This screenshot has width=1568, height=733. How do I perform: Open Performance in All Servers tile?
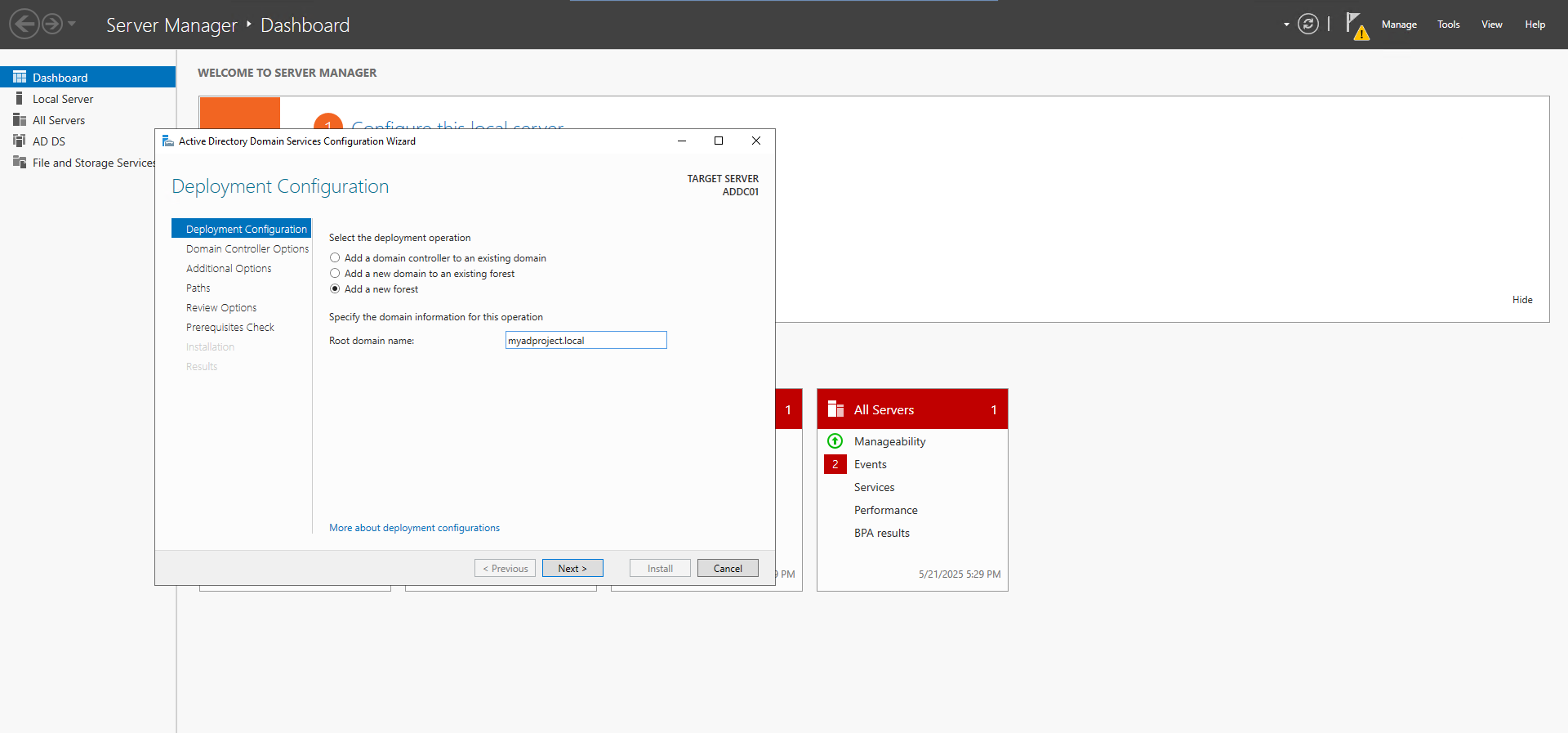(x=886, y=510)
